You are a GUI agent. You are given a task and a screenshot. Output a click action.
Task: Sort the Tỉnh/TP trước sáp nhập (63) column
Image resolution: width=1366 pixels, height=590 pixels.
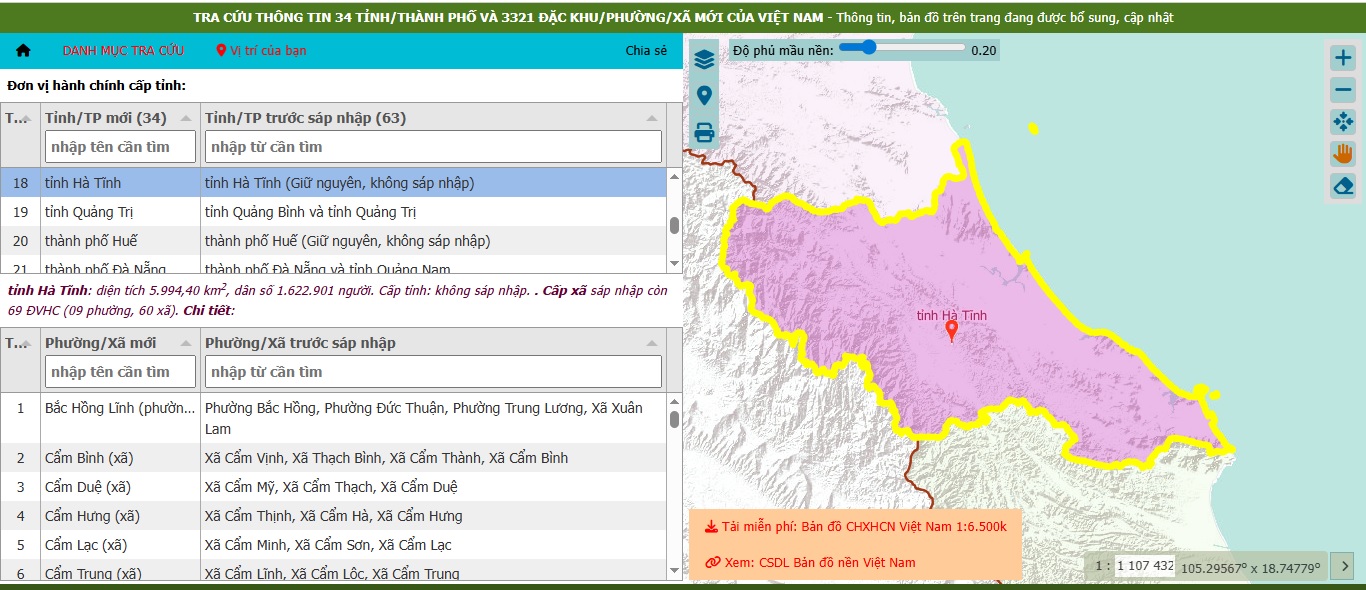click(650, 118)
